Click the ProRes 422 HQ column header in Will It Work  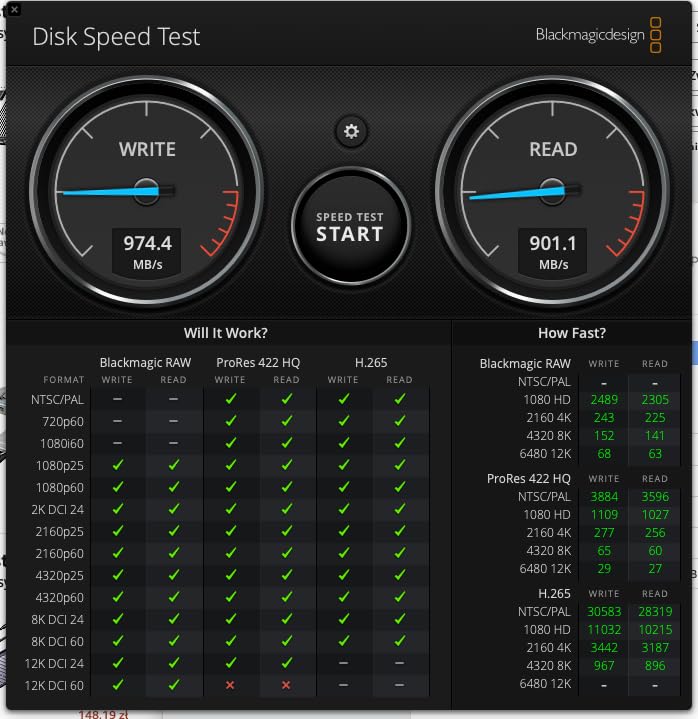pos(258,363)
